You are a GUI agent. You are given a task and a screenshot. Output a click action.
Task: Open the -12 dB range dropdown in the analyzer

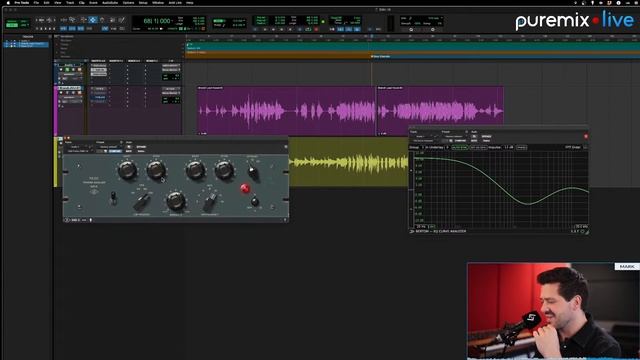pyautogui.click(x=508, y=147)
